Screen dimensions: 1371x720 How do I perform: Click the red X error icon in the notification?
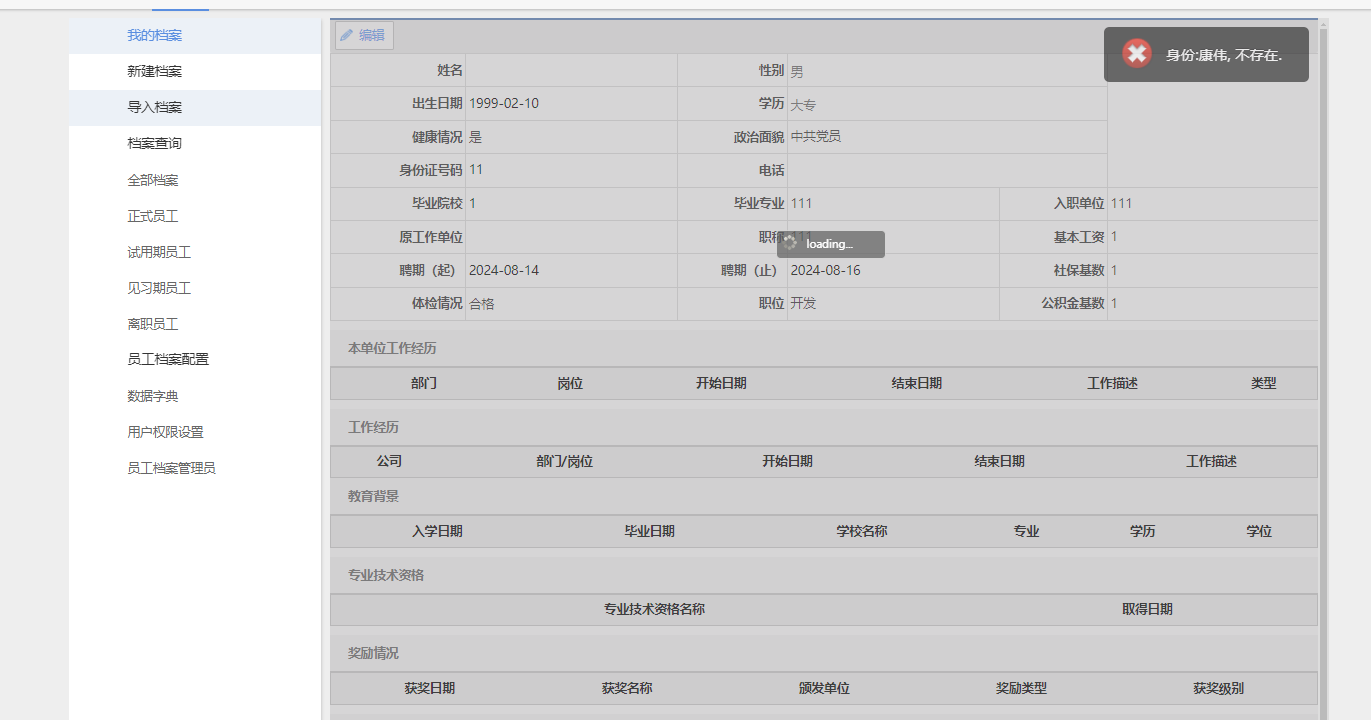click(x=1136, y=53)
